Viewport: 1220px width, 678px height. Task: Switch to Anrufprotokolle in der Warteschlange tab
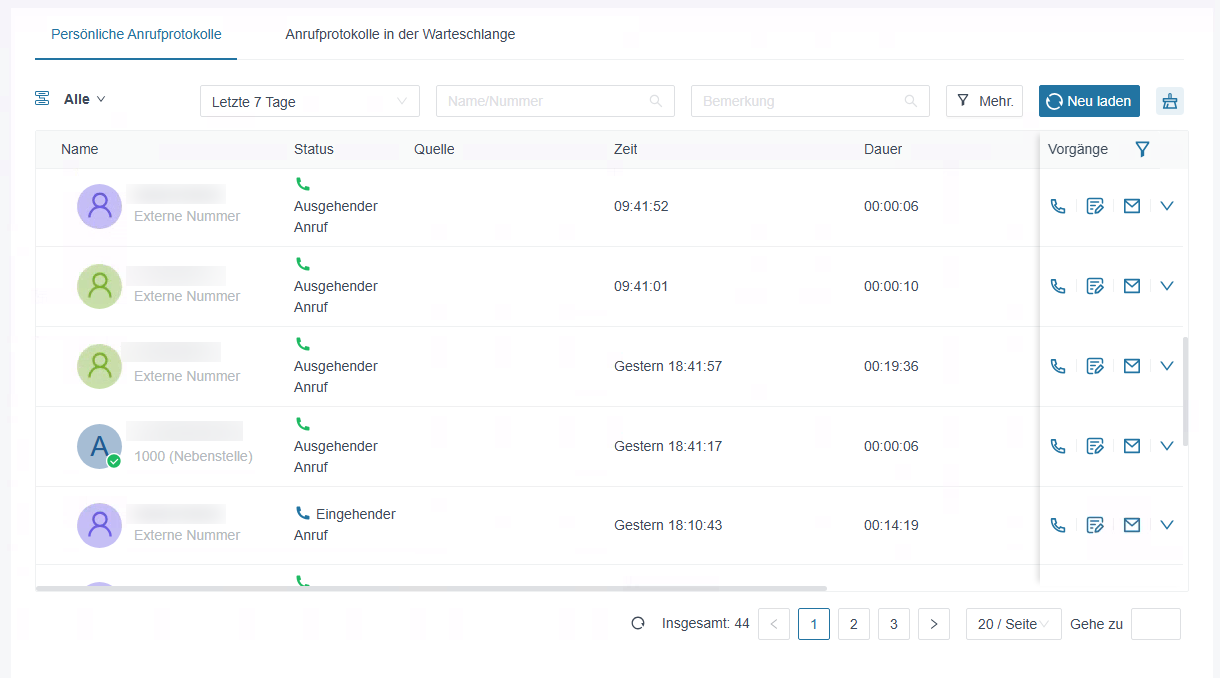(x=400, y=34)
